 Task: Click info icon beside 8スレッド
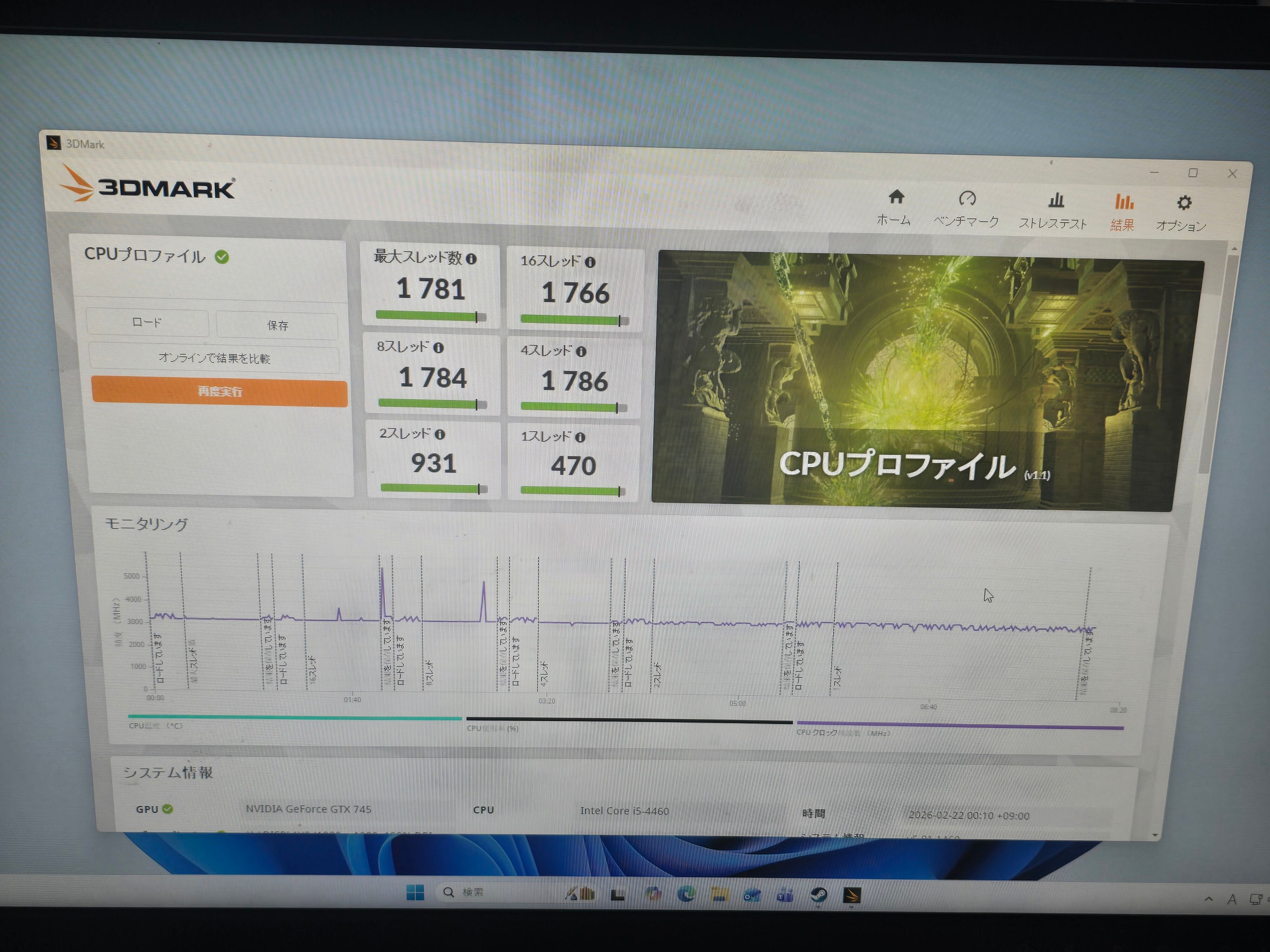point(438,348)
